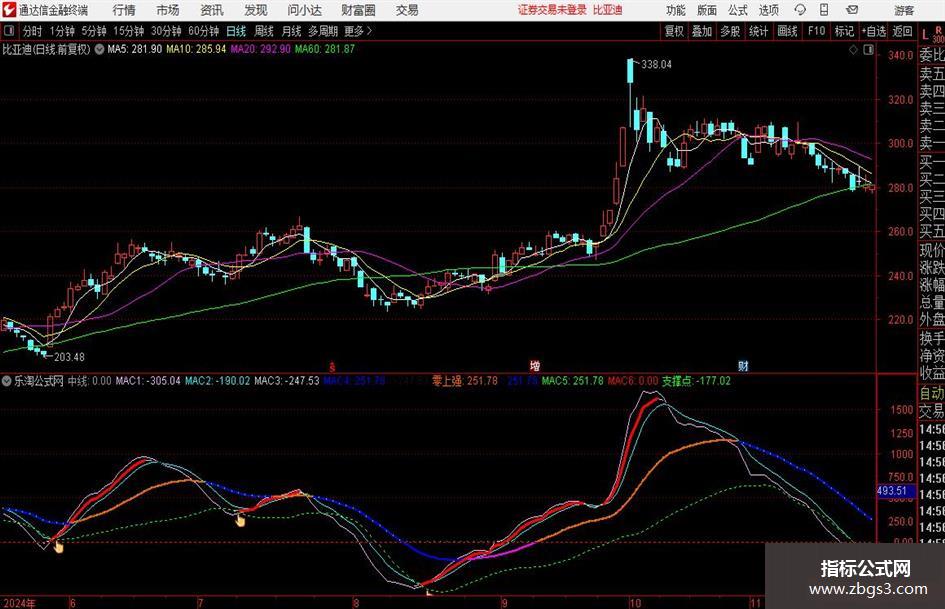Expand the 乐淘公式网 indicator dropdown
The image size is (945, 609).
[7, 381]
